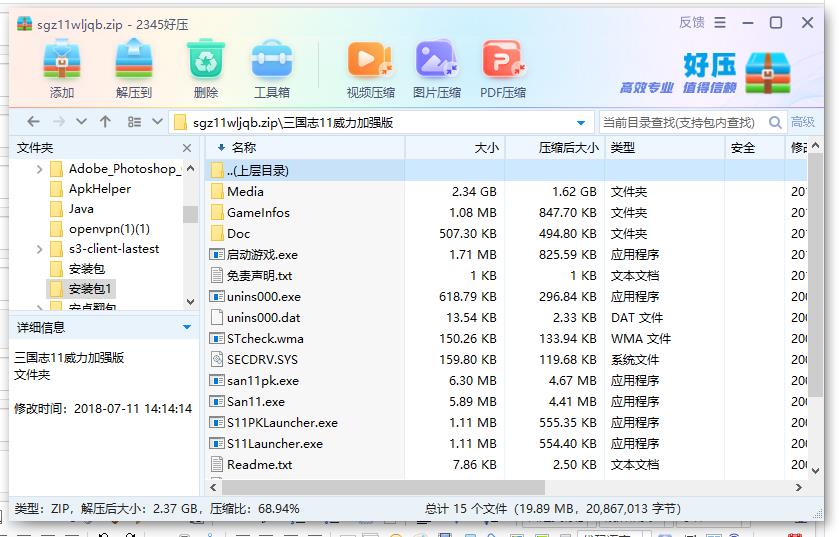Click the list view mode icon
The height and width of the screenshot is (537, 839).
pyautogui.click(x=134, y=122)
